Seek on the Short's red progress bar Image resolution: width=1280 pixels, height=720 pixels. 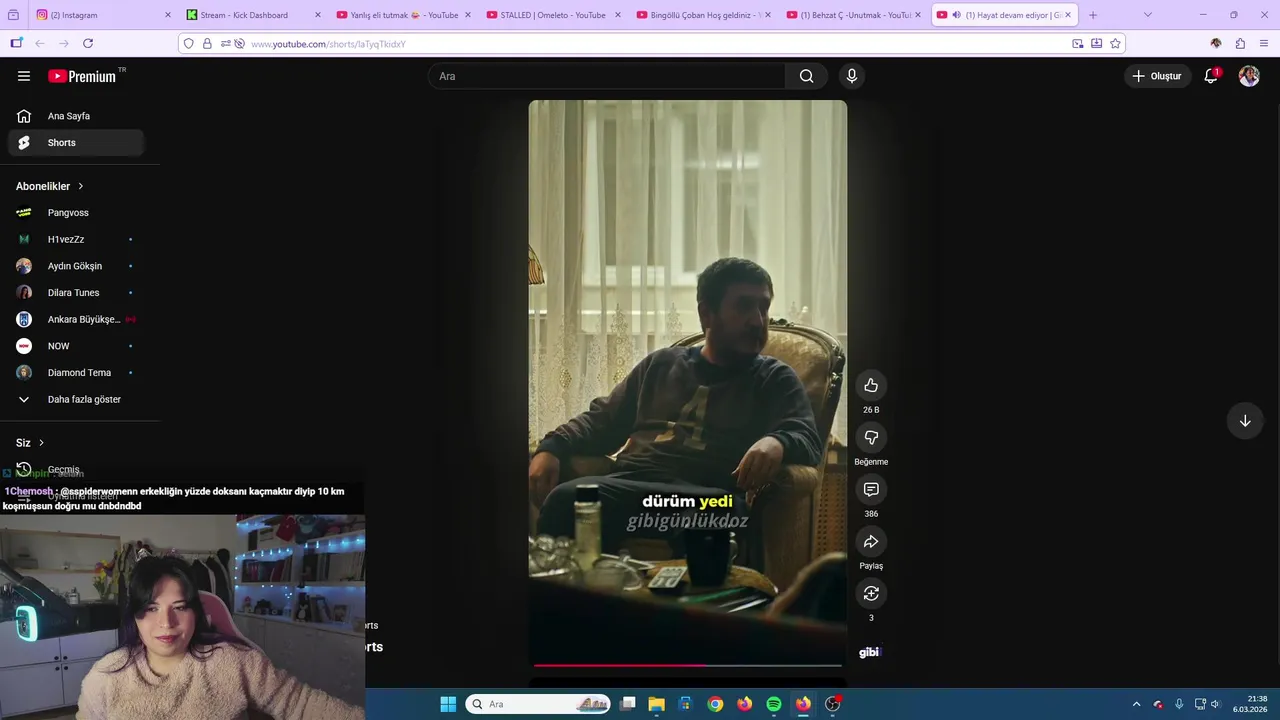(x=688, y=664)
